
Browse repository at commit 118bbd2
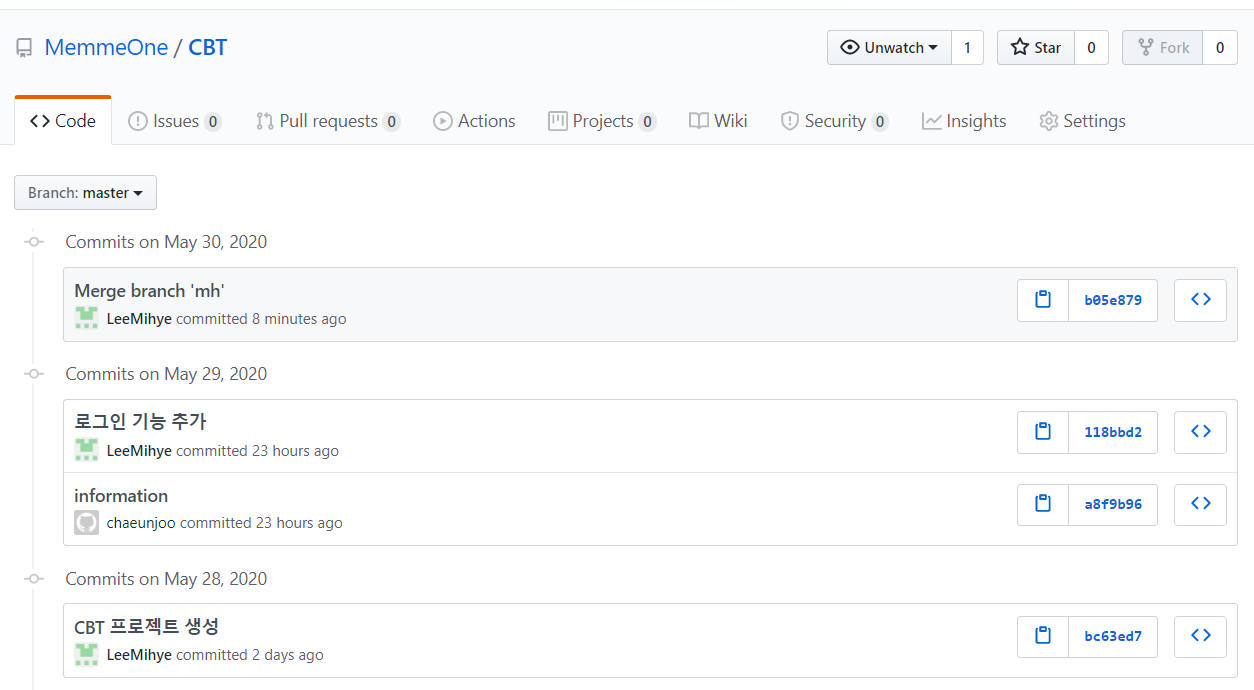pos(1200,432)
